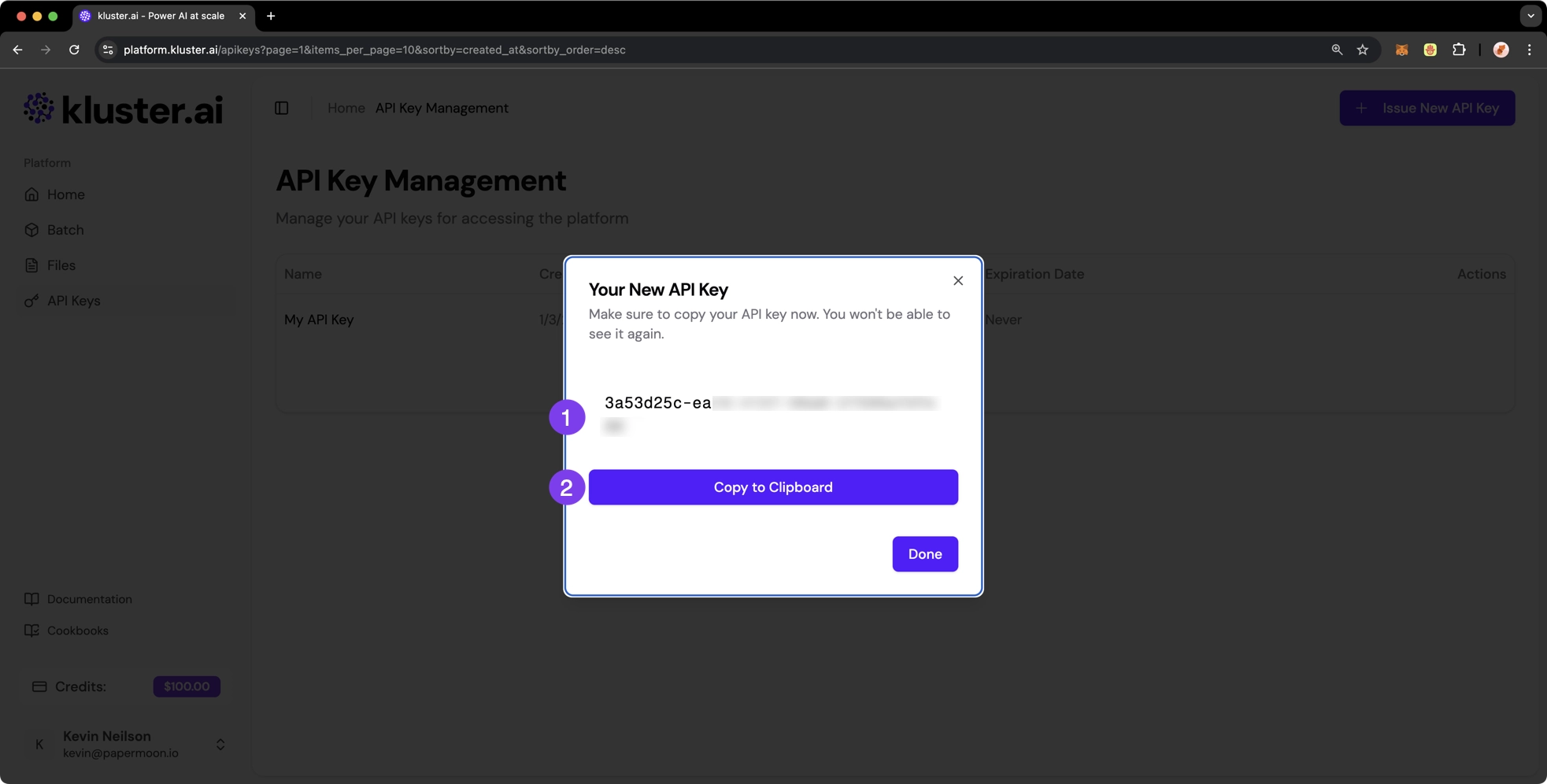The image size is (1547, 784).
Task: Expand the Kevin Neilson account menu
Action: point(220,745)
